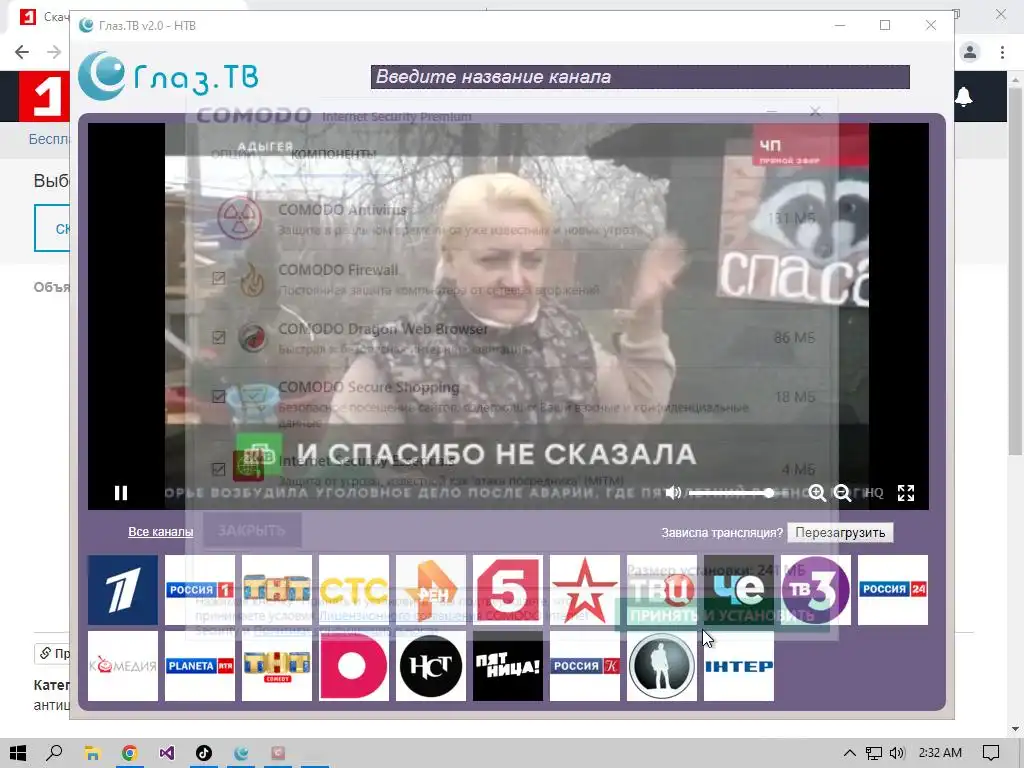Open taskbar search magnifier
Screen dimensions: 1024x768
click(55, 753)
